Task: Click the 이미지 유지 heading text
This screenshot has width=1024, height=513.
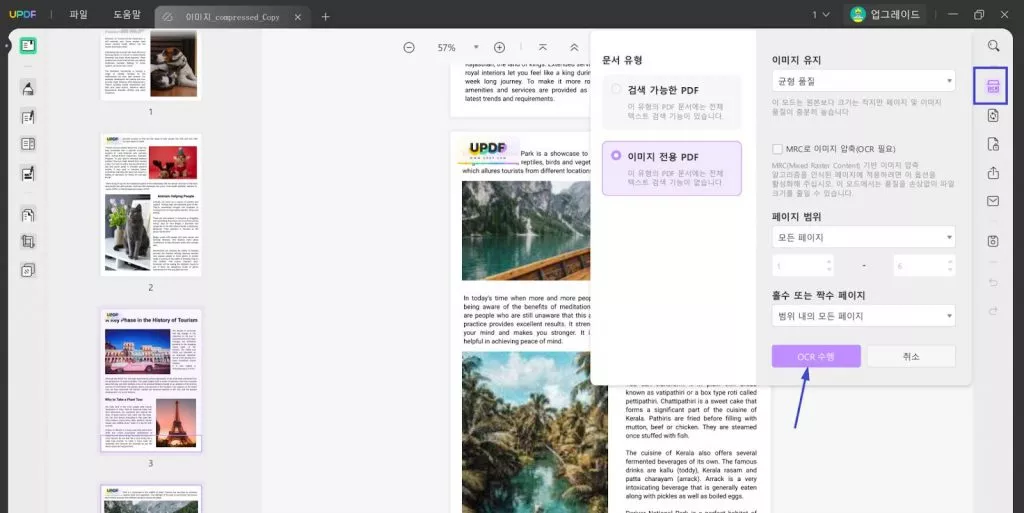Action: pos(796,60)
